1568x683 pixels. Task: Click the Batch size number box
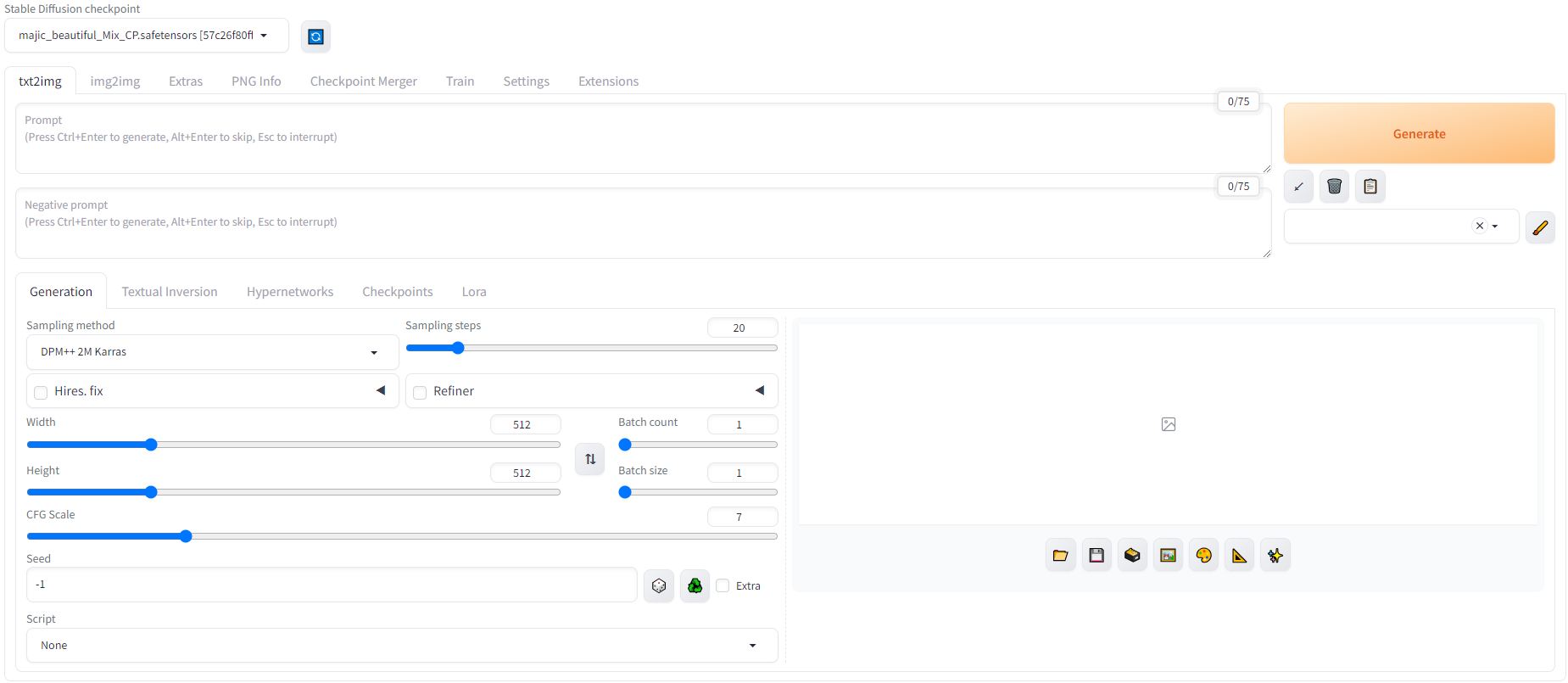(x=742, y=473)
